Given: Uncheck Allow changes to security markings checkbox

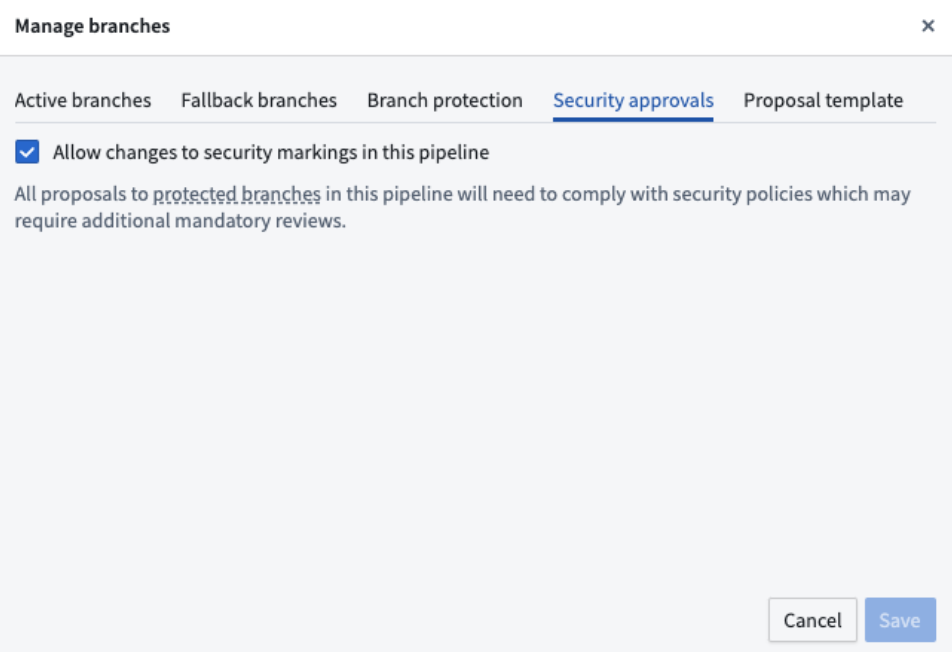Looking at the screenshot, I should [27, 152].
